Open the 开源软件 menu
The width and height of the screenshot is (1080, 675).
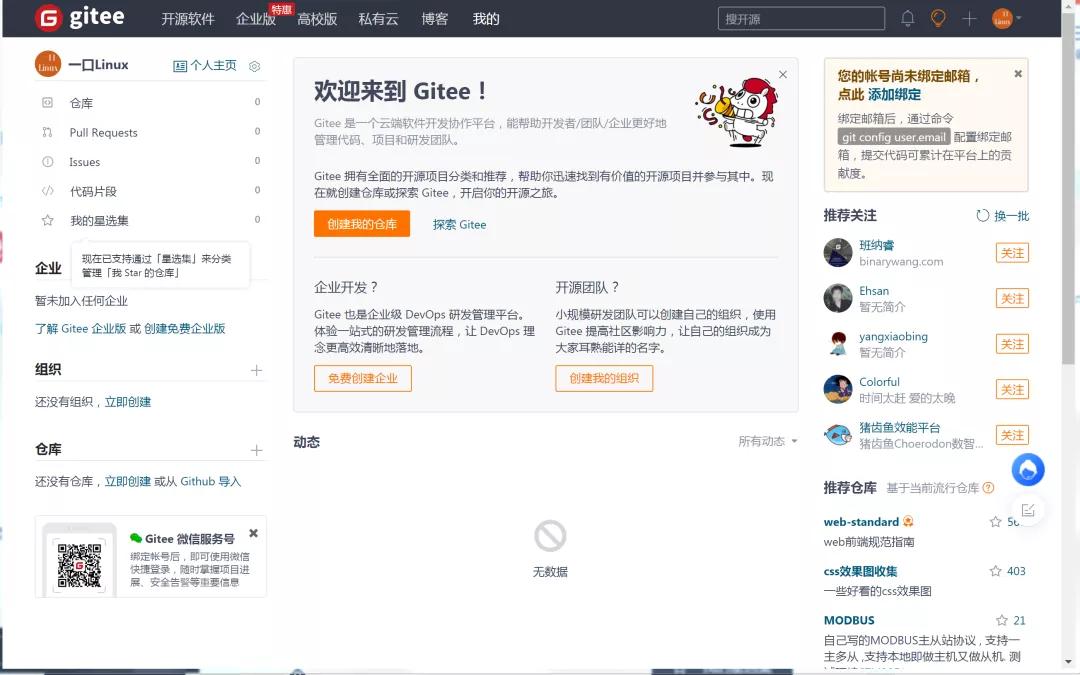188,19
